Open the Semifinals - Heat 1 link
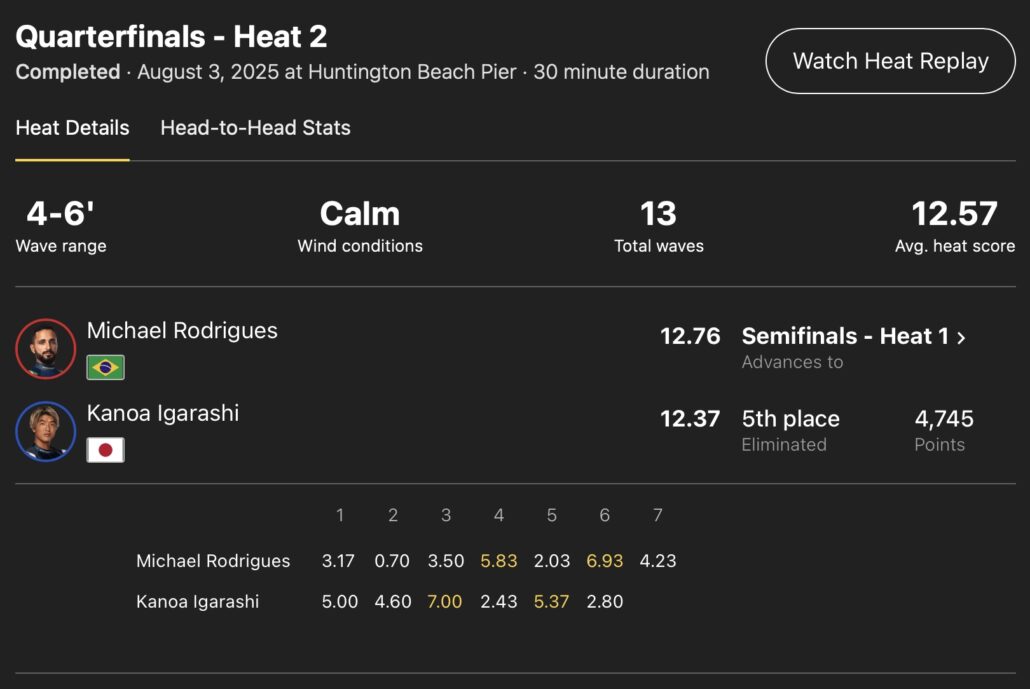 pos(845,336)
